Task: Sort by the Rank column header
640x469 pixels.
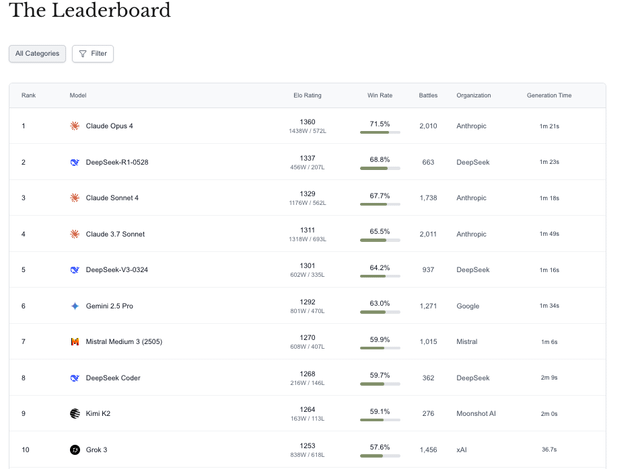Action: [29, 95]
